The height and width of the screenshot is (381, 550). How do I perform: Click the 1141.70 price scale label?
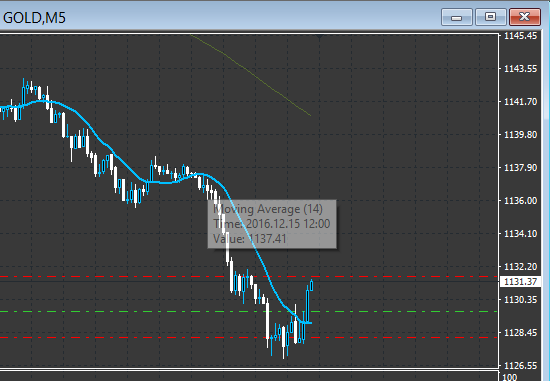[x=520, y=102]
